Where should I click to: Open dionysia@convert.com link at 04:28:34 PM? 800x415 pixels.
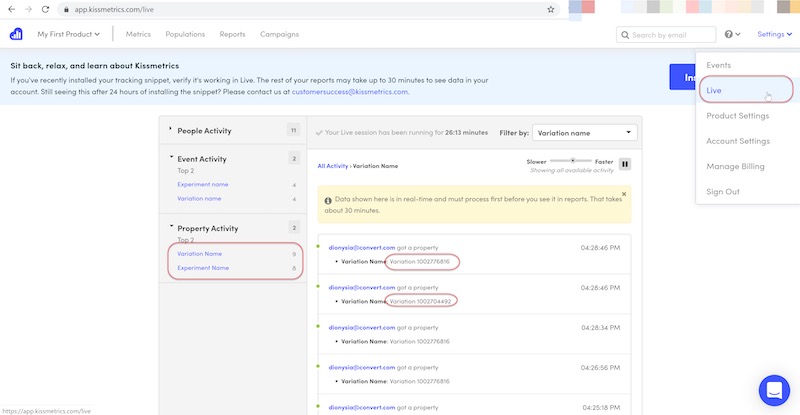[362, 328]
